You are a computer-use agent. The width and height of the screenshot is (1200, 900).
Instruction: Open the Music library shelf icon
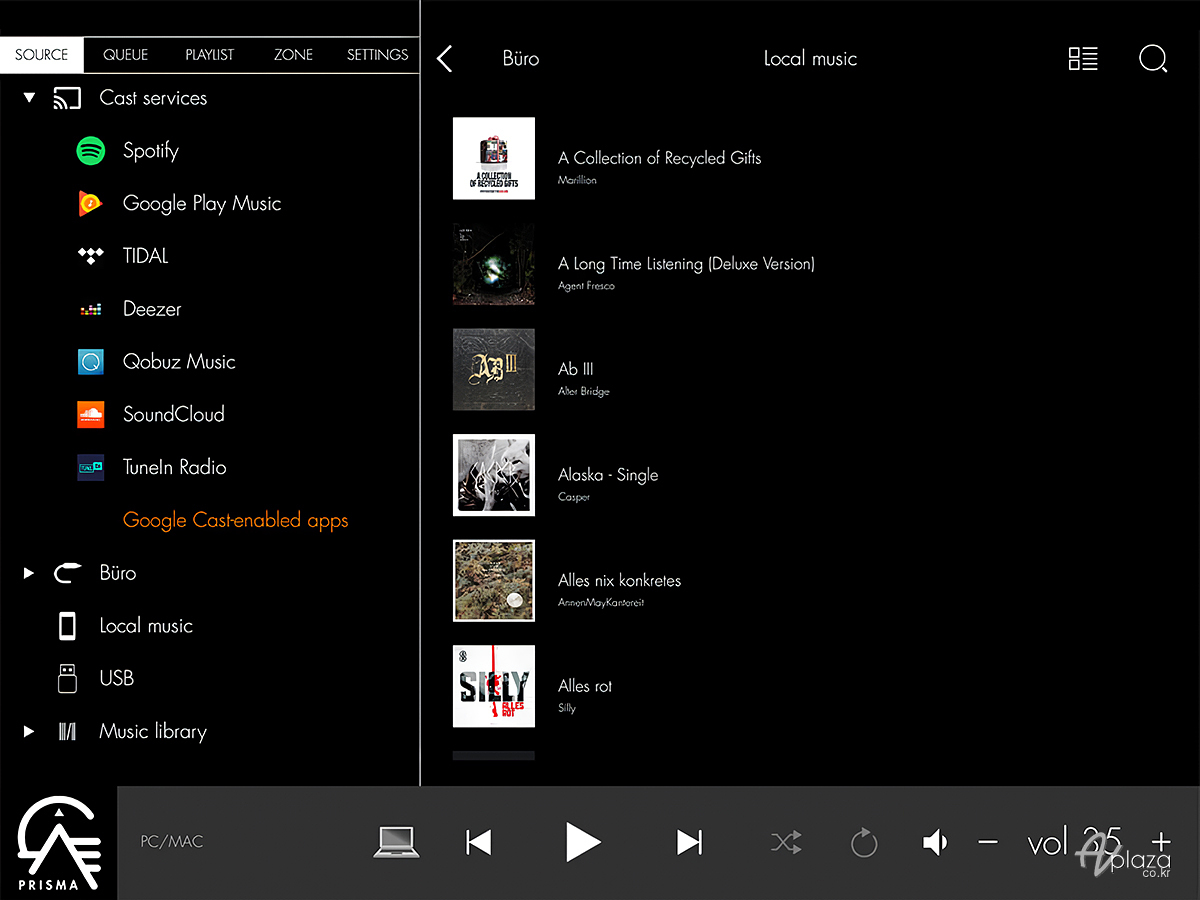[67, 731]
